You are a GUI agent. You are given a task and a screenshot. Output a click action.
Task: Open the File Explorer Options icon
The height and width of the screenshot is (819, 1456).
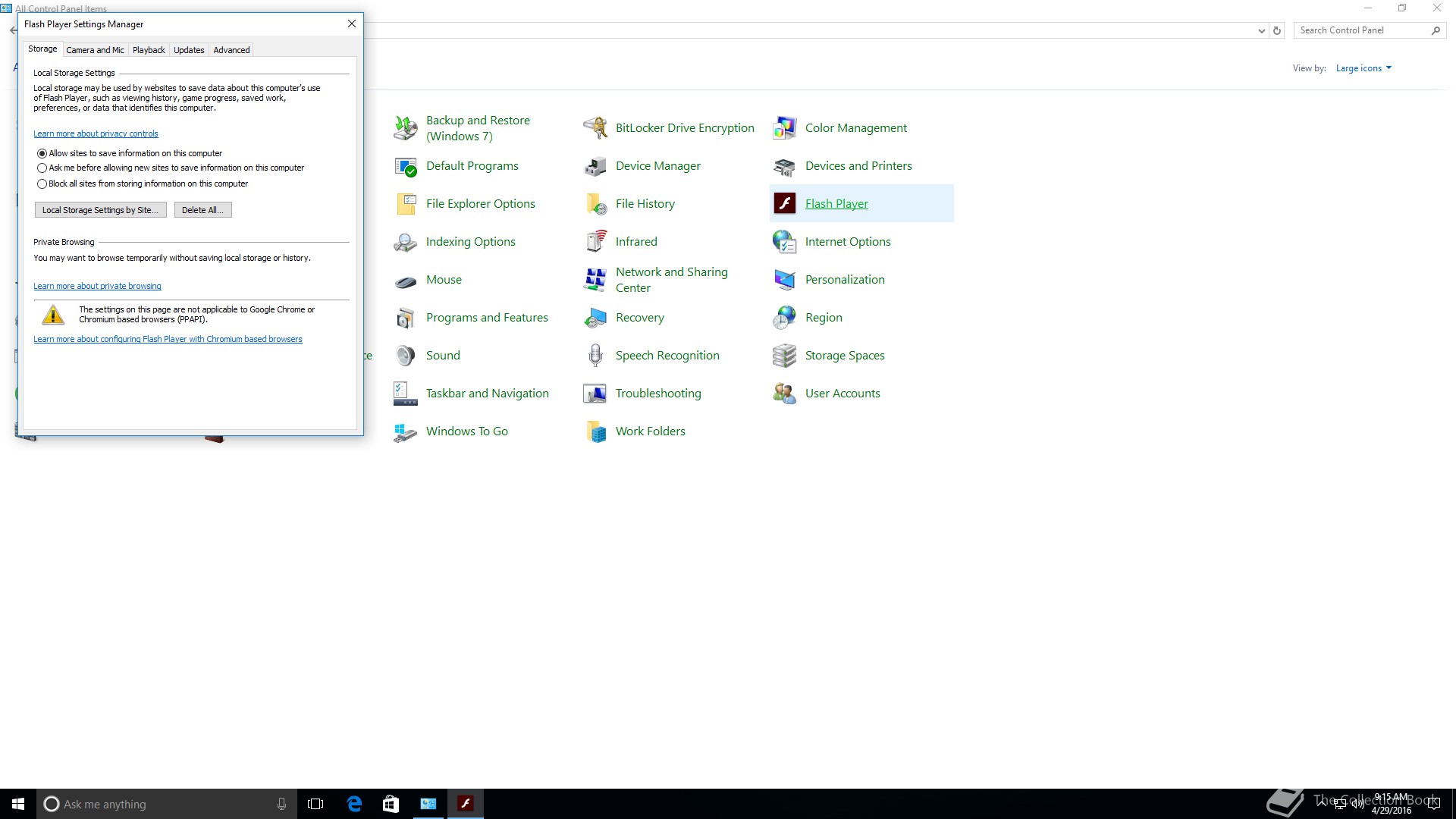click(x=406, y=204)
